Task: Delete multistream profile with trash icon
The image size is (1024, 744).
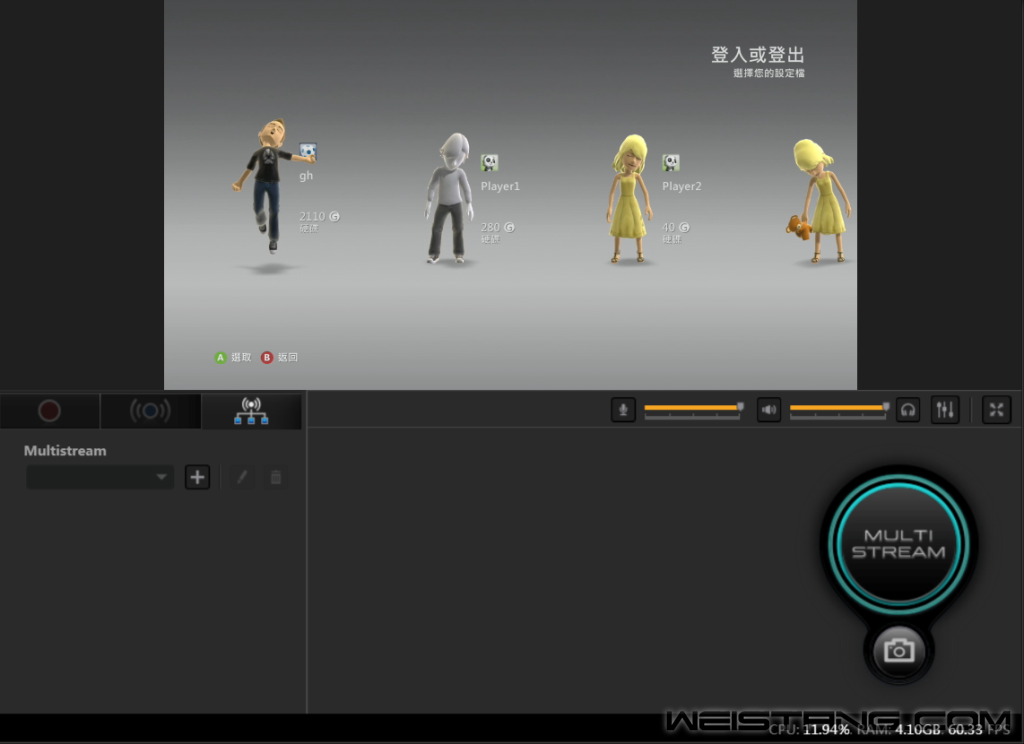Action: 276,477
